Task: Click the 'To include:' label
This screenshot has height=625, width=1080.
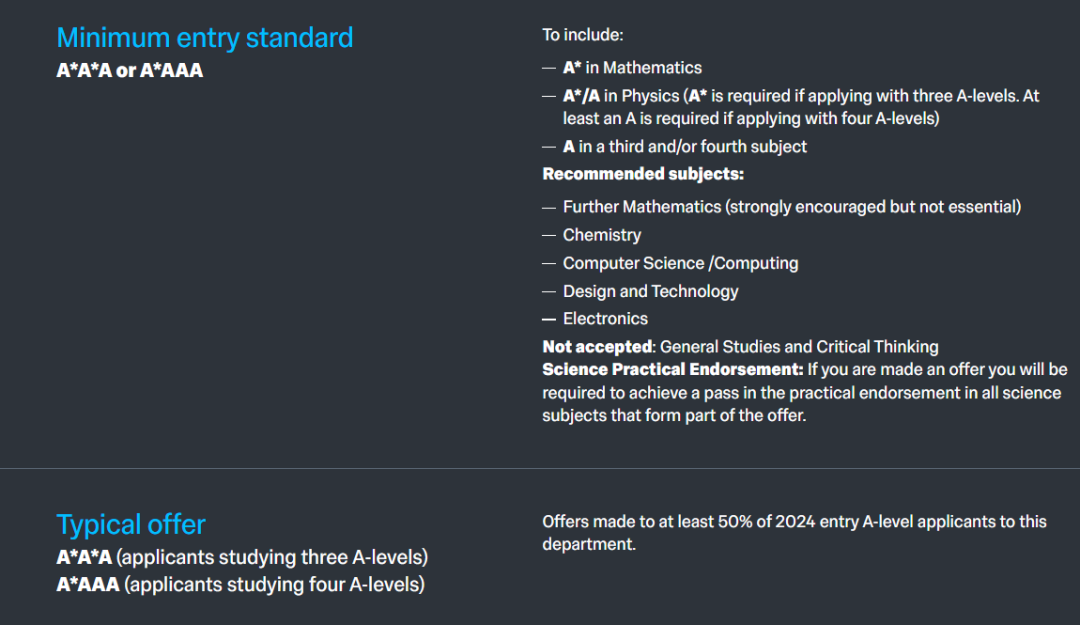Action: [583, 34]
